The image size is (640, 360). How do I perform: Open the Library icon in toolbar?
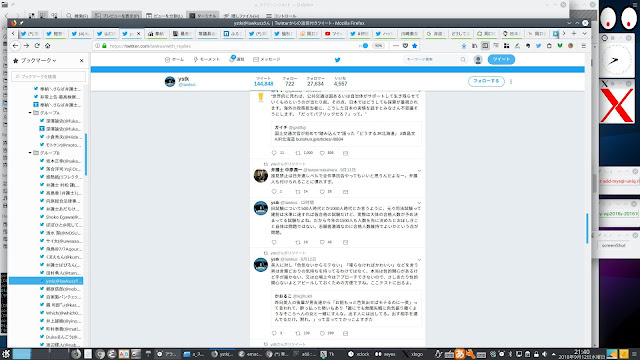[474, 46]
